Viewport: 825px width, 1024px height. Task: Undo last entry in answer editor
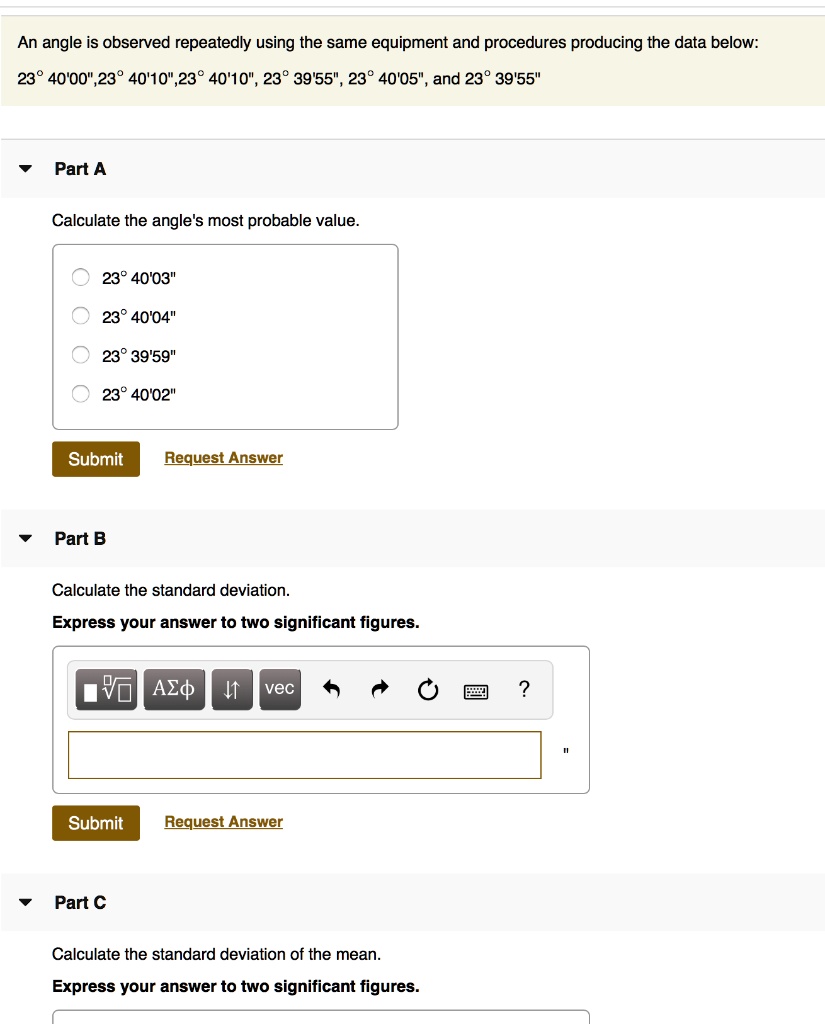(x=333, y=690)
